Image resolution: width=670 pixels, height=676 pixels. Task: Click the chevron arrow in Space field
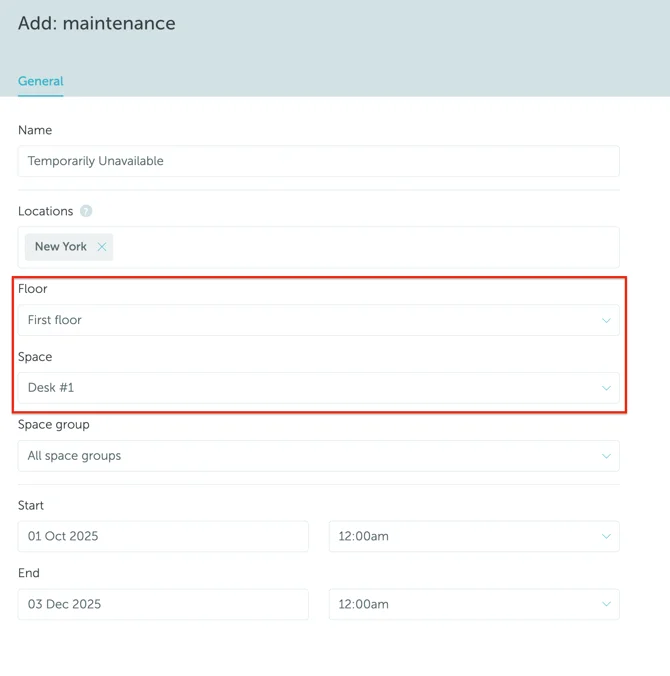(606, 388)
